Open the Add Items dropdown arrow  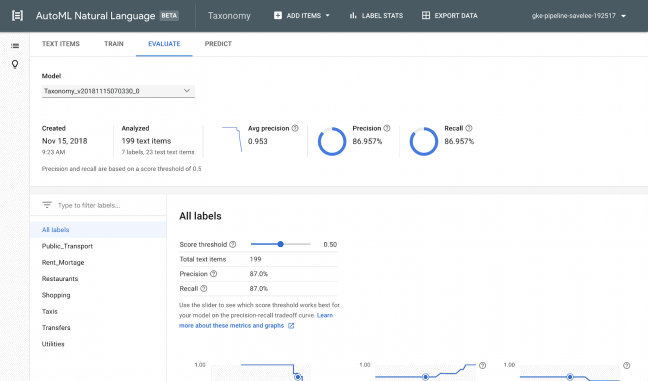click(x=328, y=16)
